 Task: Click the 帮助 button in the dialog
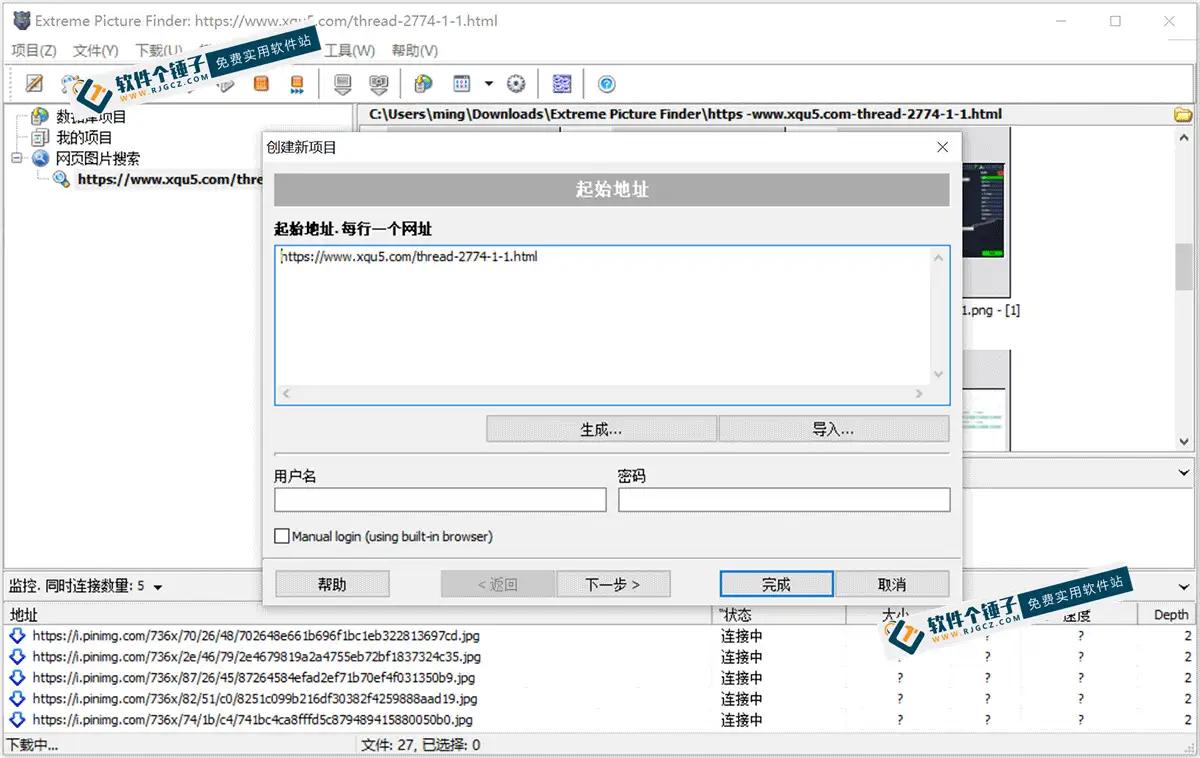pyautogui.click(x=332, y=584)
